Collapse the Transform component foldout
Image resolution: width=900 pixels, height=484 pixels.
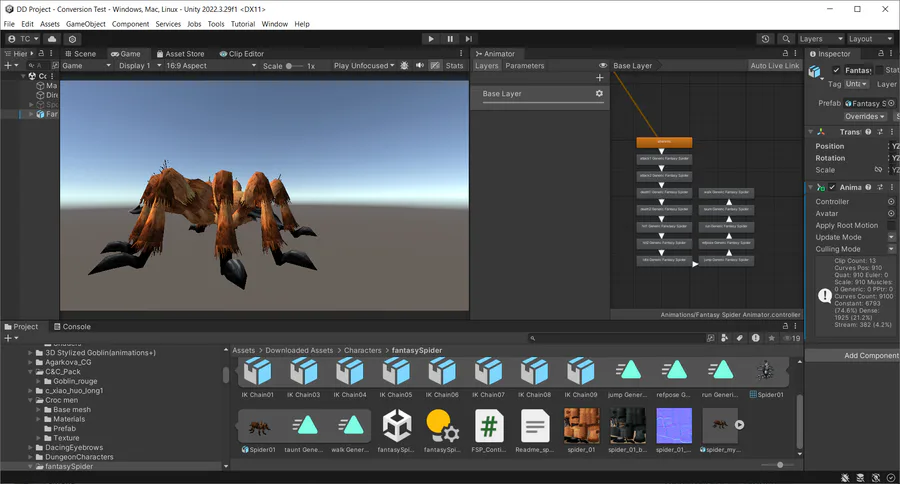(x=810, y=131)
